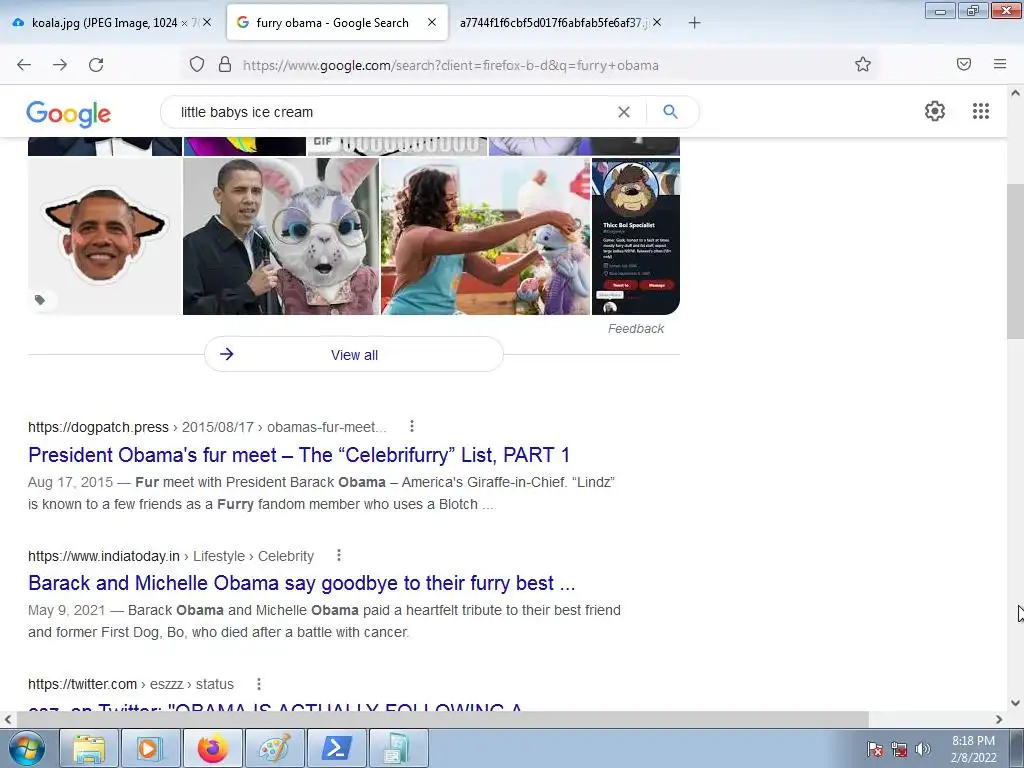Click the browser address bar URL
This screenshot has height=768, width=1024.
pos(451,65)
